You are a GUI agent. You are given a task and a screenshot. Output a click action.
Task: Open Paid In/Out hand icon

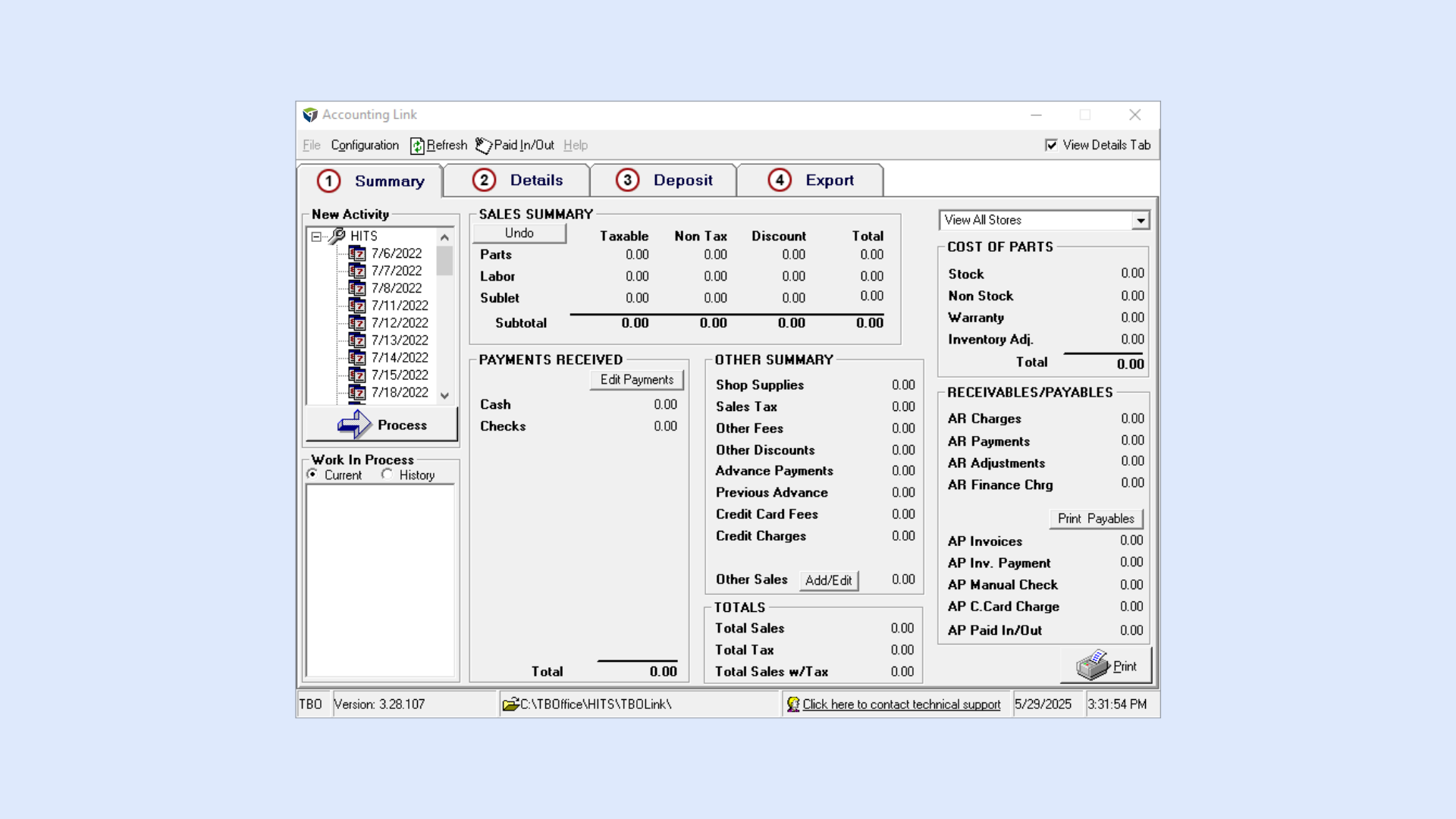tap(483, 146)
